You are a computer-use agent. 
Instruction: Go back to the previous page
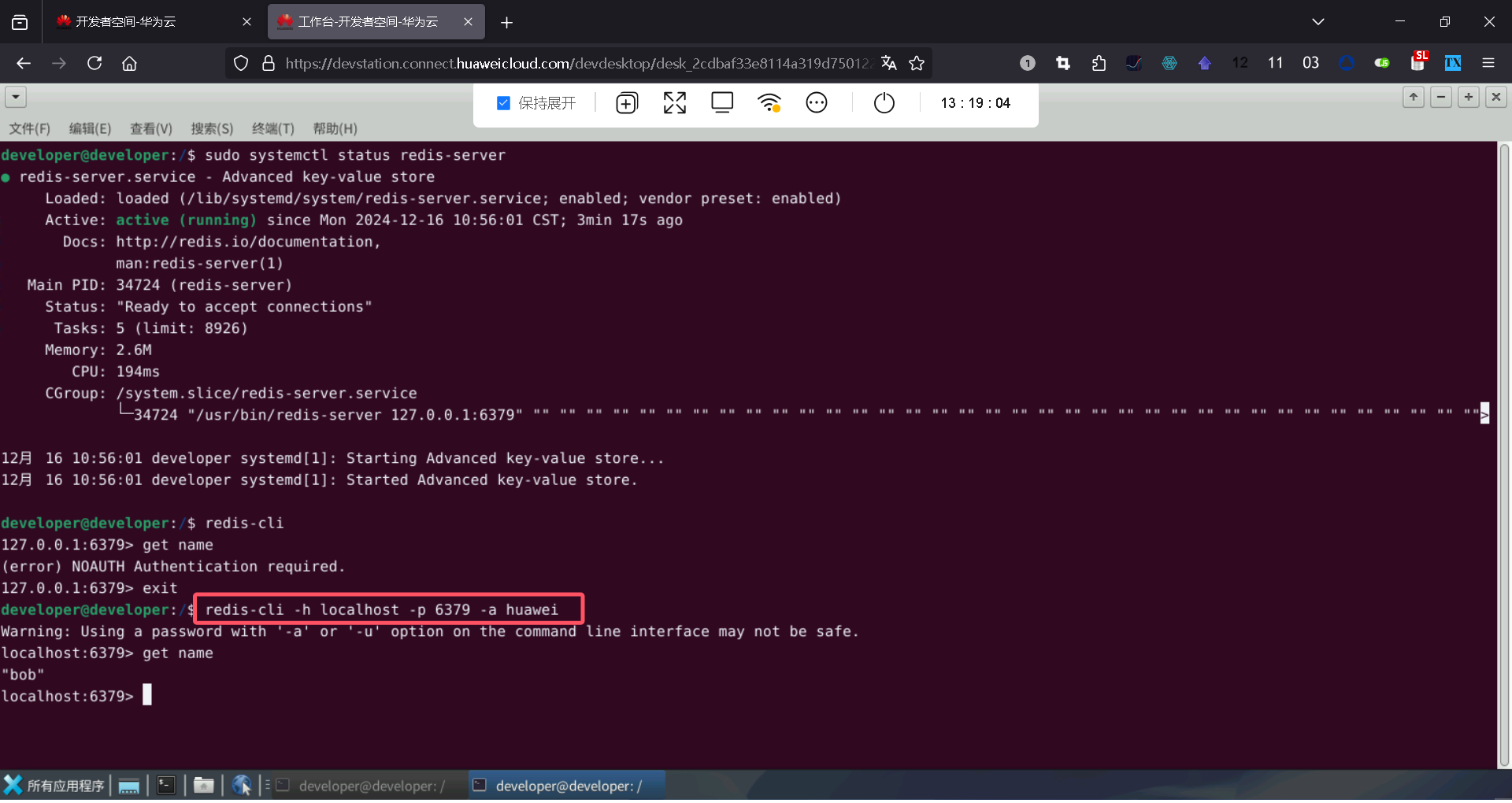(24, 63)
